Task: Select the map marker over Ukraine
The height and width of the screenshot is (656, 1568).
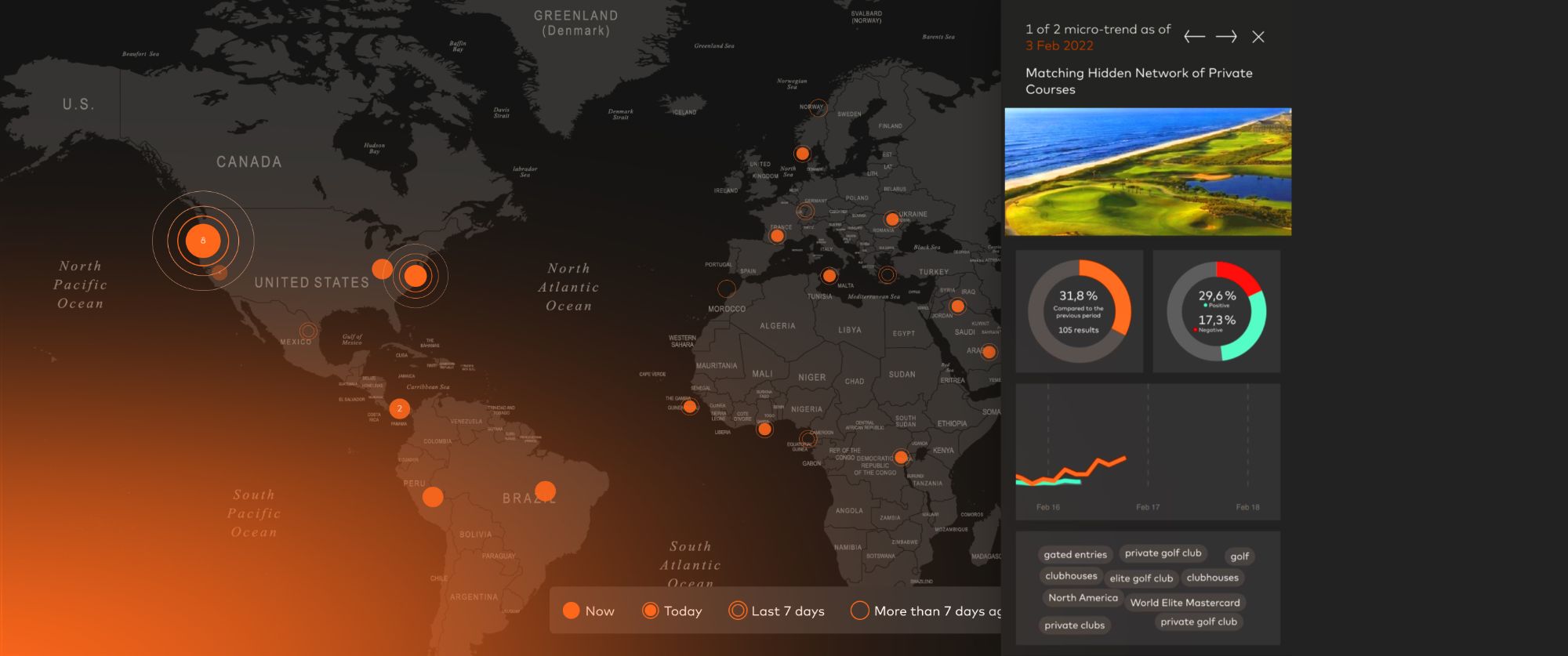Action: [891, 219]
